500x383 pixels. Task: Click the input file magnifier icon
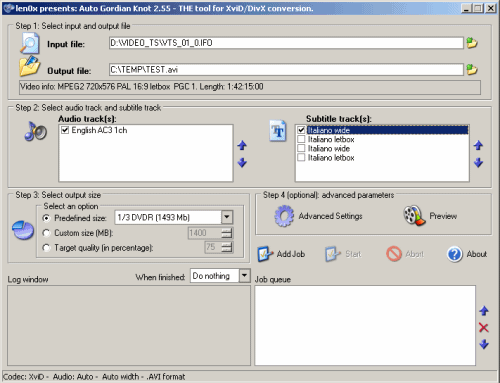pos(29,43)
